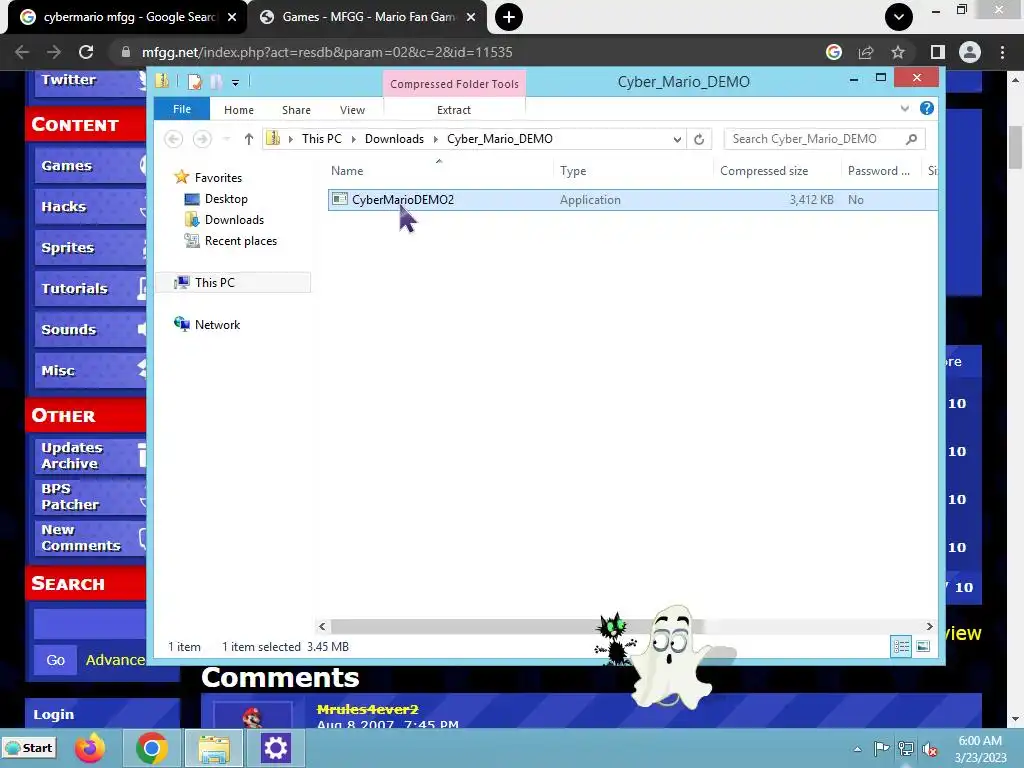
Task: Toggle the Chrome side panel icon
Action: (x=938, y=52)
